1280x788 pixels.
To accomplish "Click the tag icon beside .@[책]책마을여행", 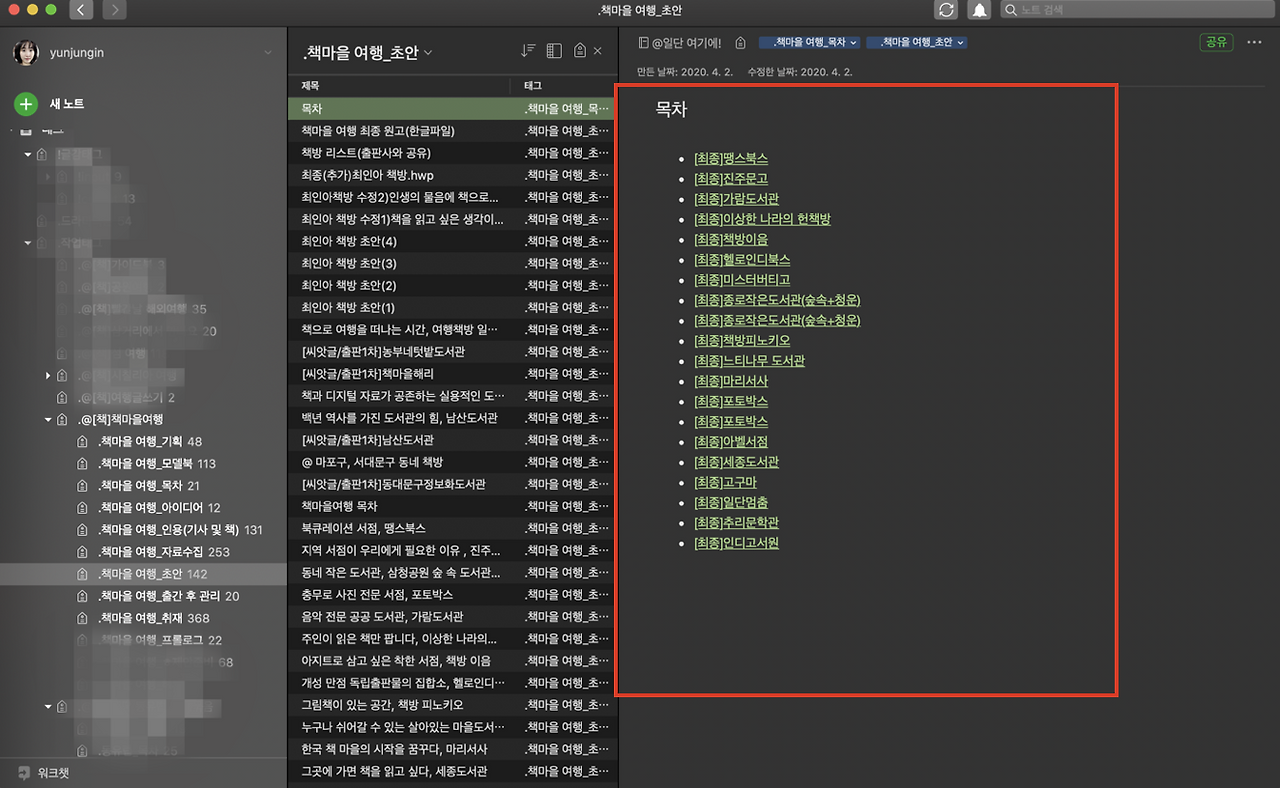I will click(63, 419).
